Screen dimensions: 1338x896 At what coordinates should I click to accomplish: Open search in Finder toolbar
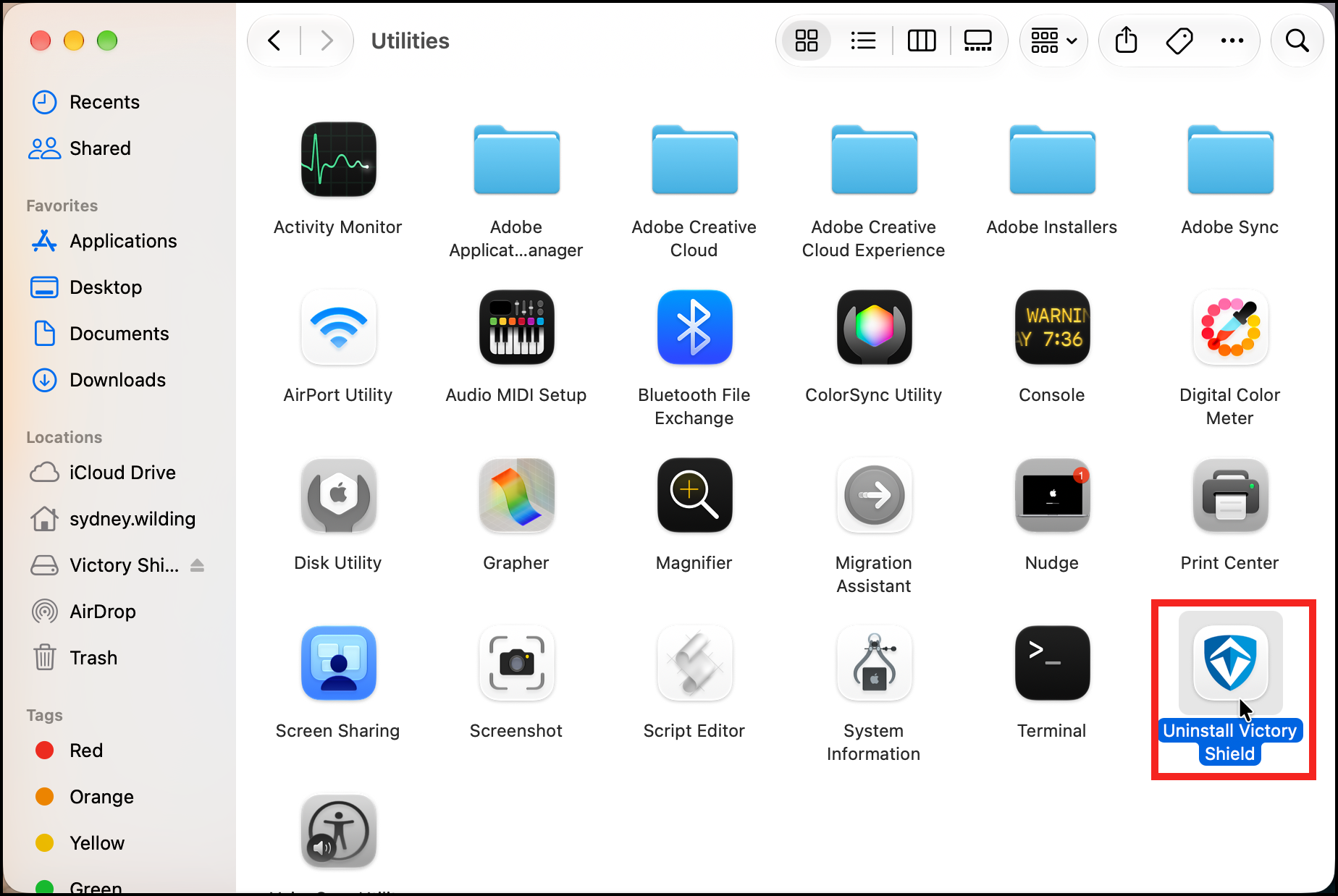pos(1297,41)
